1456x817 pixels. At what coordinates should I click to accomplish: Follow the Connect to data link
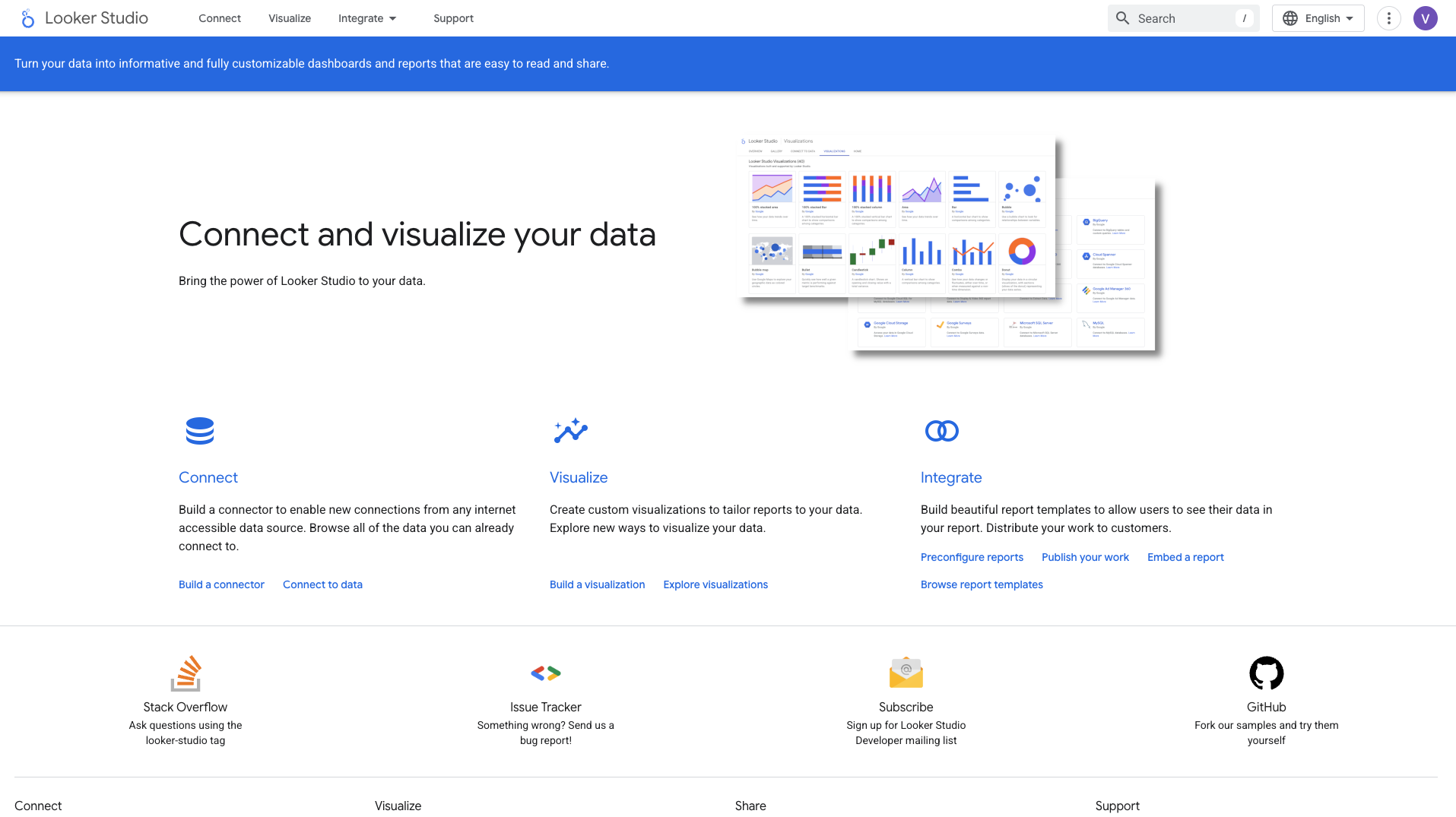point(322,584)
